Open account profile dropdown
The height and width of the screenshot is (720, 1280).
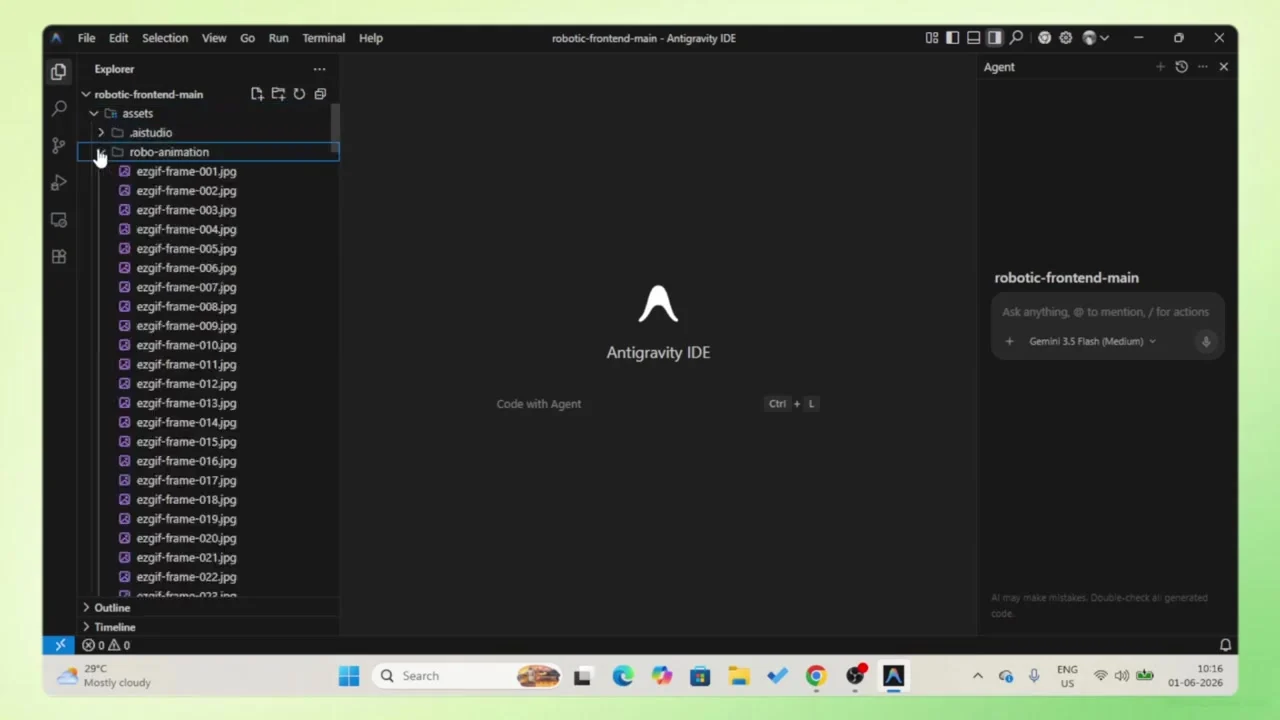tap(1096, 38)
